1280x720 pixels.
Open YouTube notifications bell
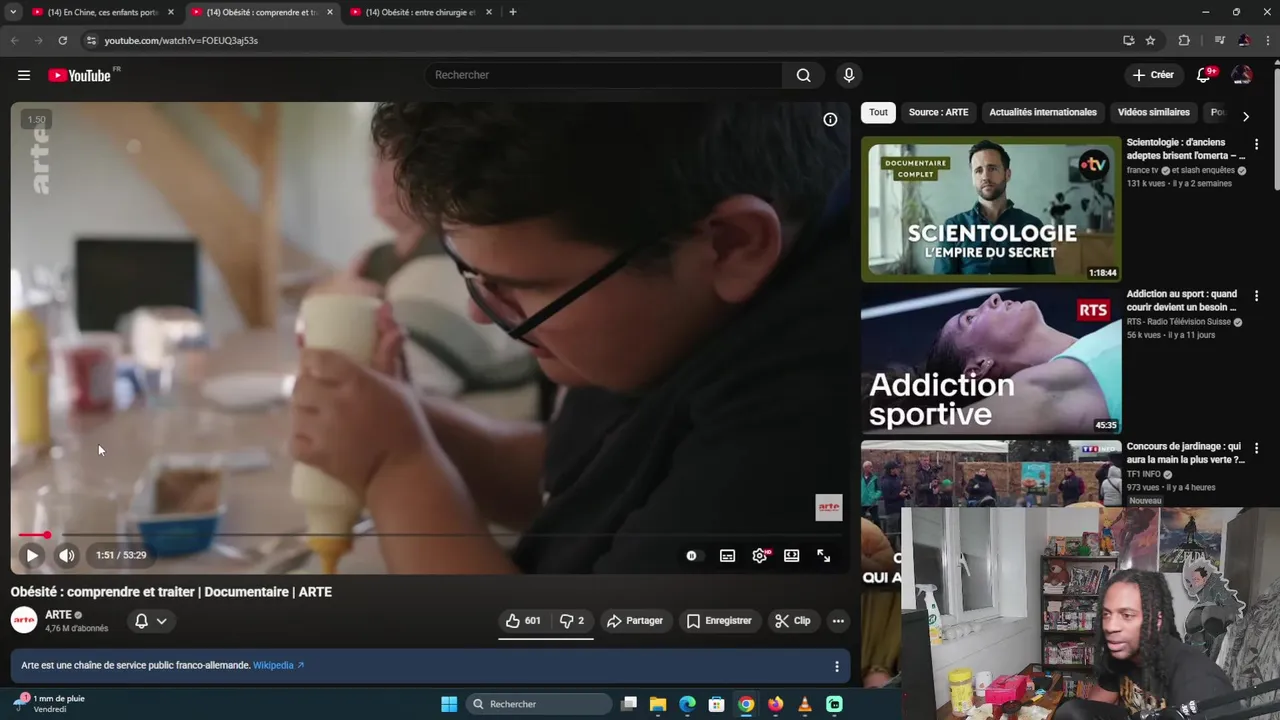(x=1204, y=75)
